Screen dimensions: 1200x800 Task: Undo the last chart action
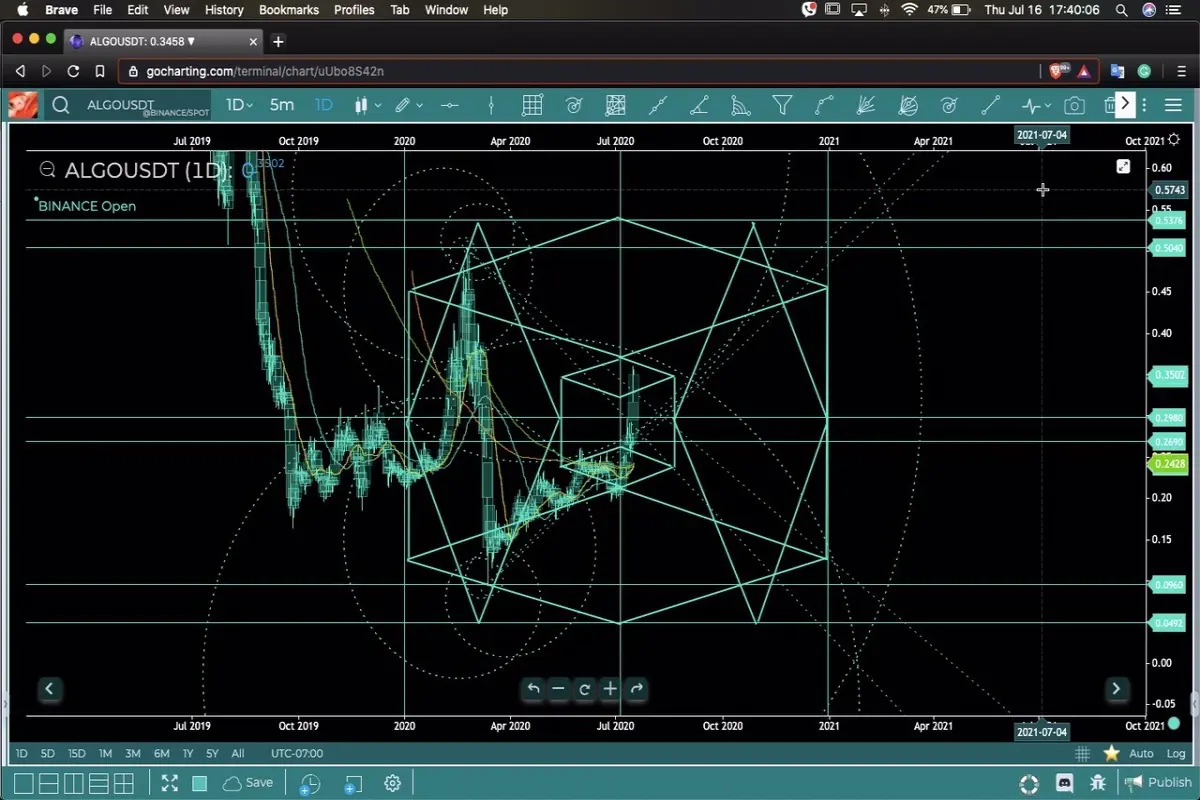click(533, 688)
